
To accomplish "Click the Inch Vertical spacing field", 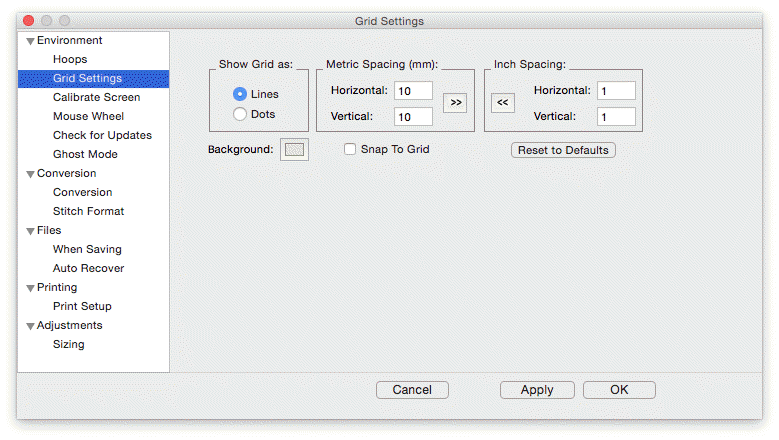I will [x=616, y=117].
